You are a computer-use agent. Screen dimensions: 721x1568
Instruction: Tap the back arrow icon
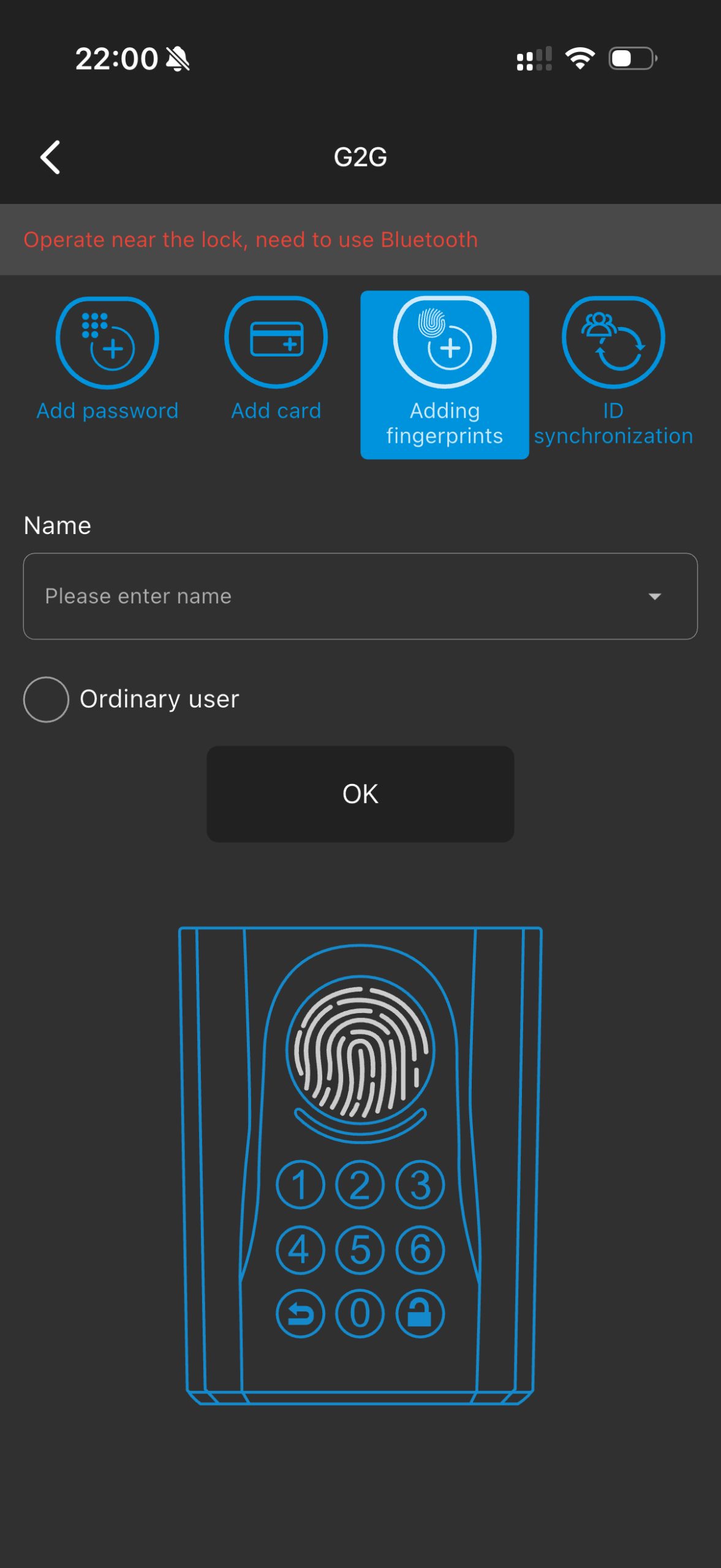pos(50,157)
